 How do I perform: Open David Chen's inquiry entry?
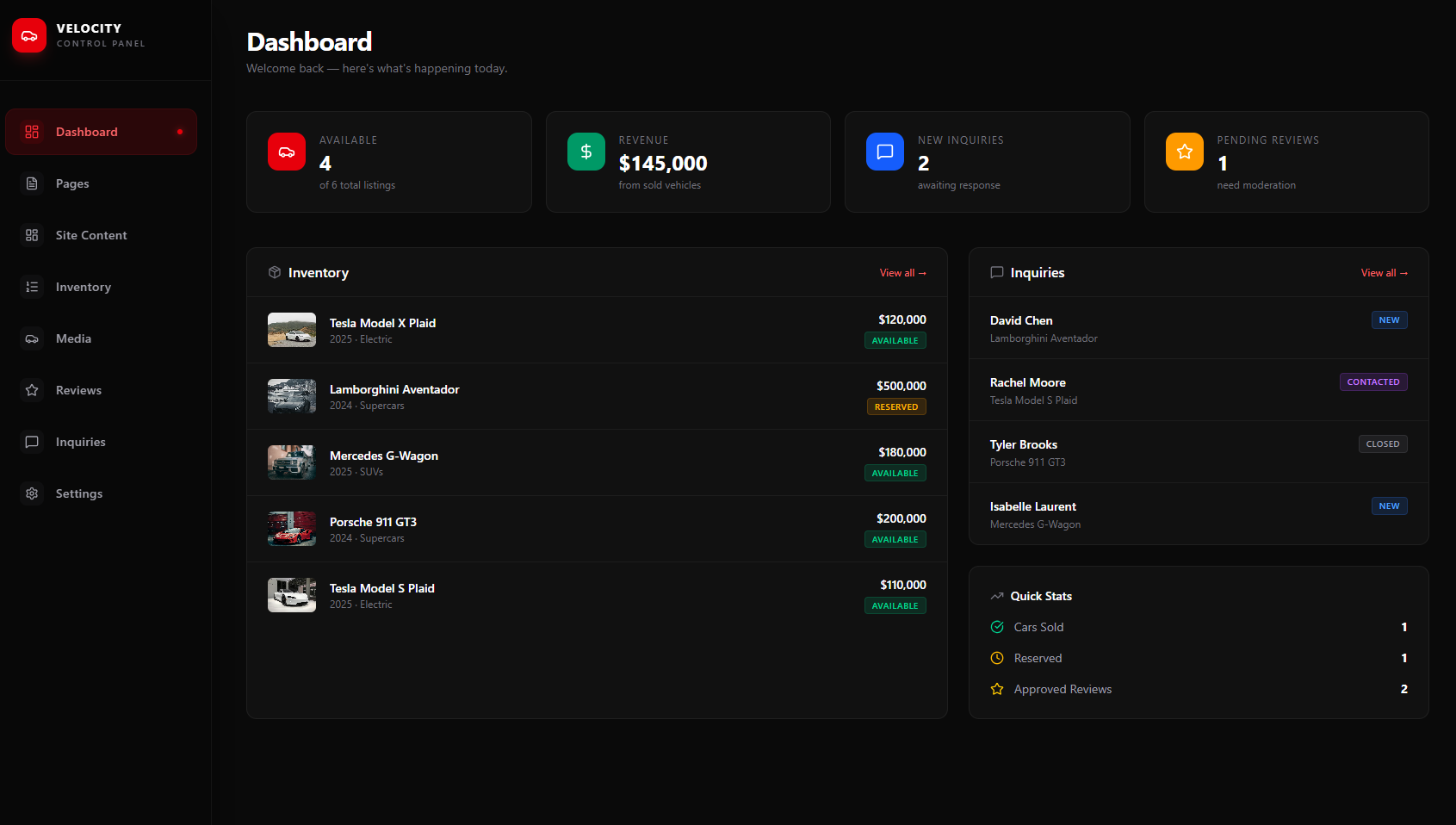(1021, 320)
